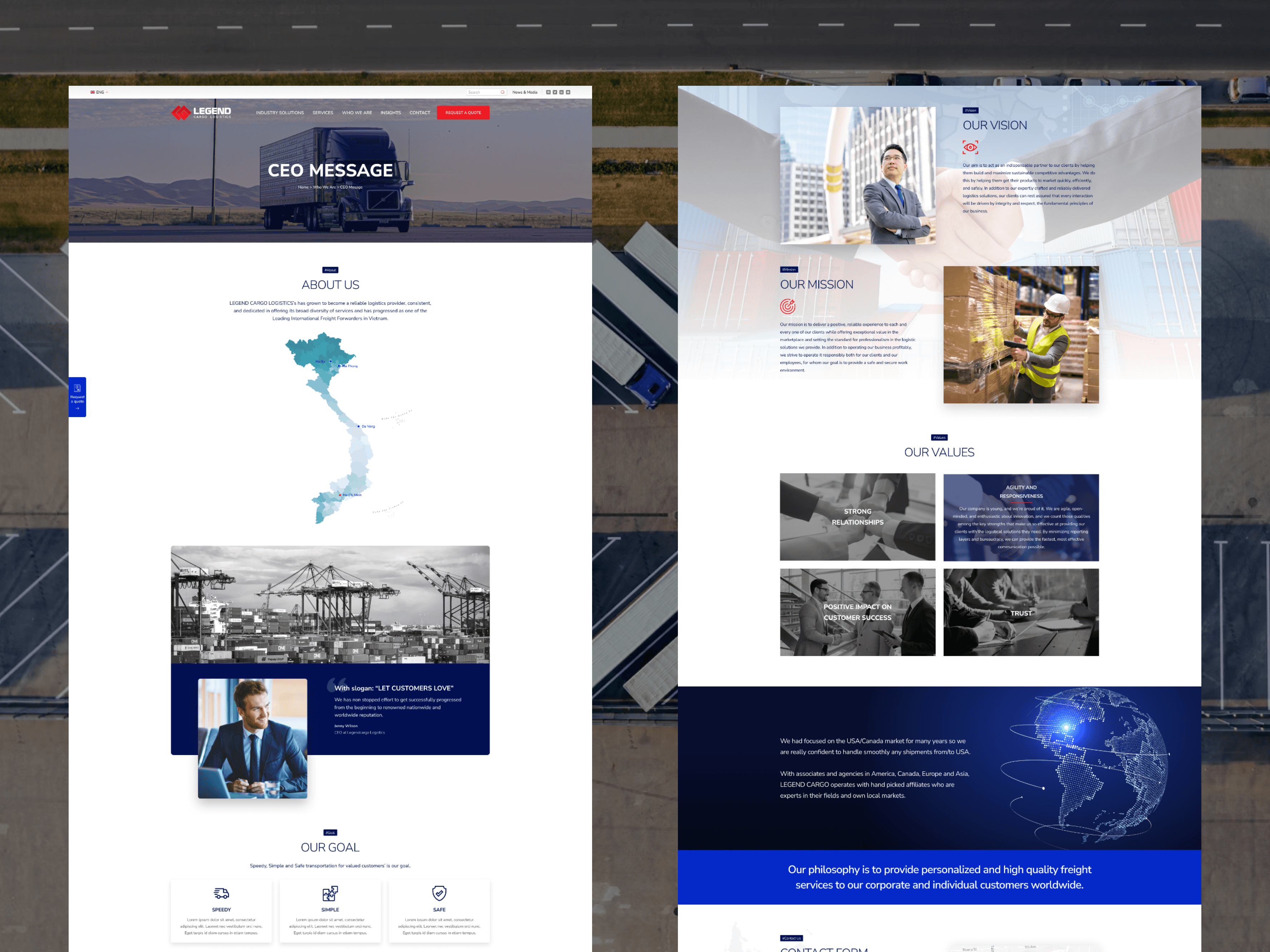Open the INDUSTRY SOLUTIONS dropdown
1270x952 pixels.
(x=280, y=113)
